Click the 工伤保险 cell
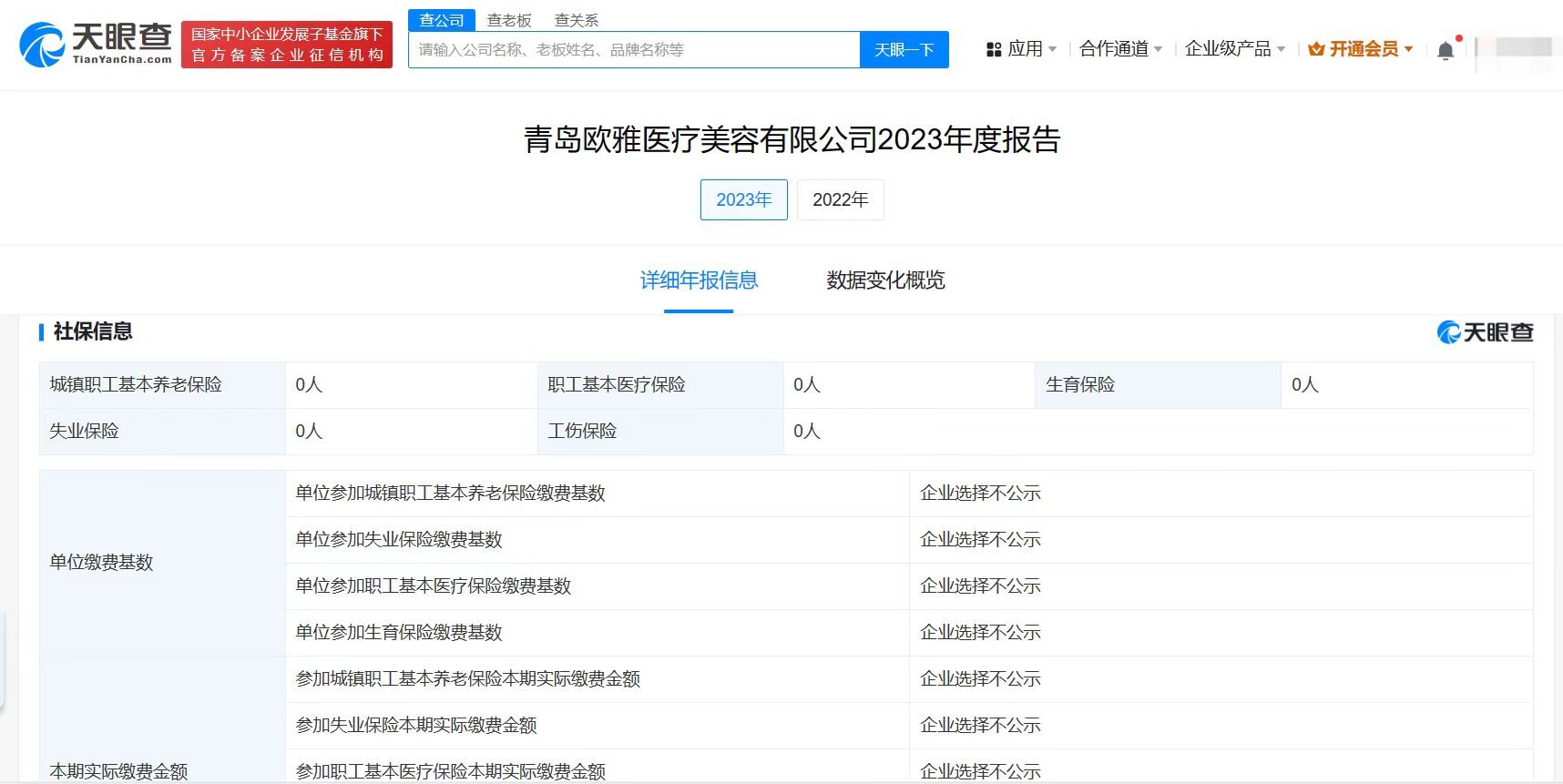This screenshot has height=784, width=1563. (660, 431)
